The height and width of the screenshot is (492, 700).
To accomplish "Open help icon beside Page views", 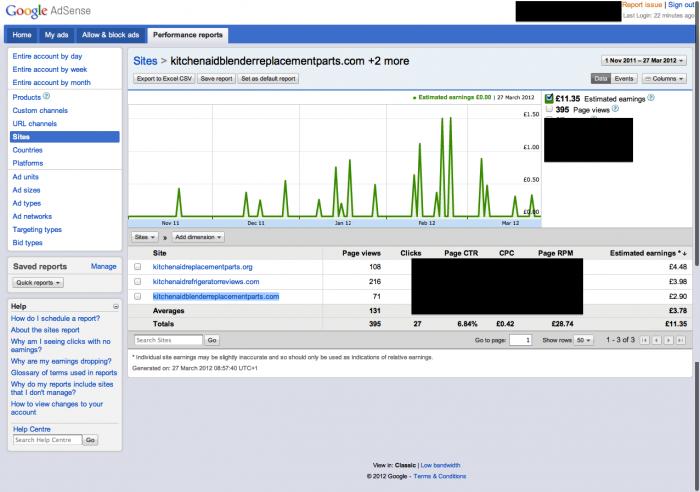I will tap(615, 108).
